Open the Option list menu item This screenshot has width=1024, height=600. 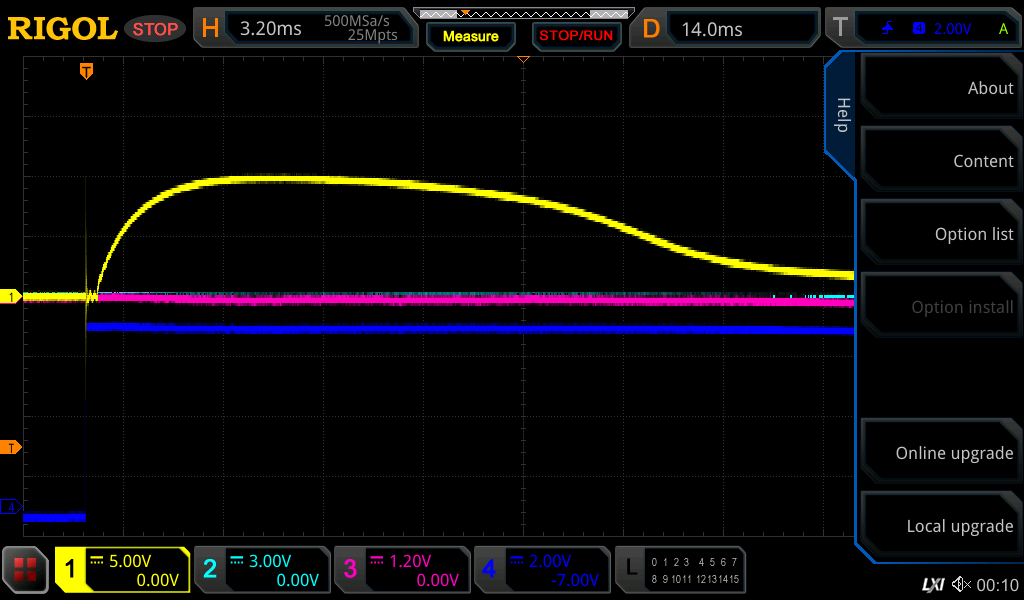click(x=940, y=234)
